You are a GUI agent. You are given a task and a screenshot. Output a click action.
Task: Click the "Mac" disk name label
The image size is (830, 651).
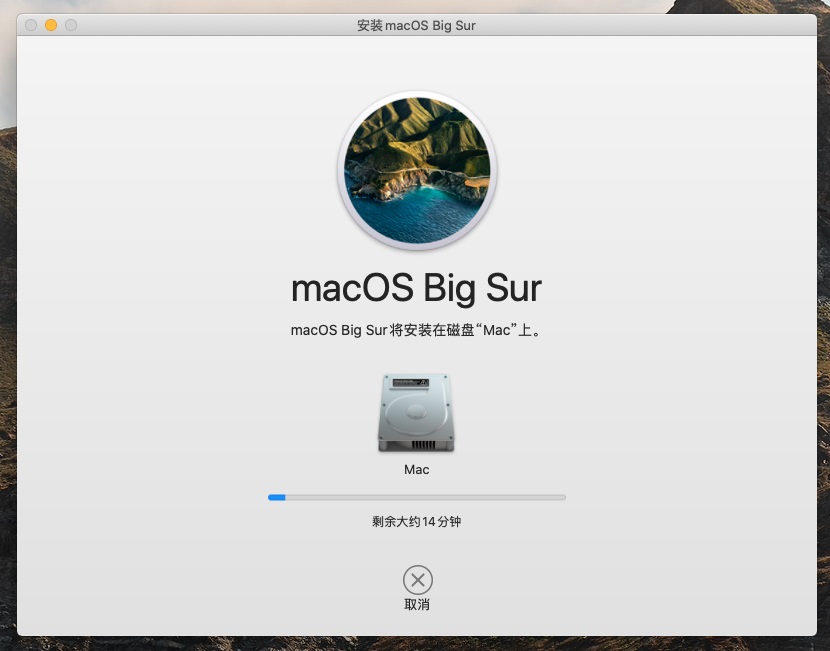417,469
